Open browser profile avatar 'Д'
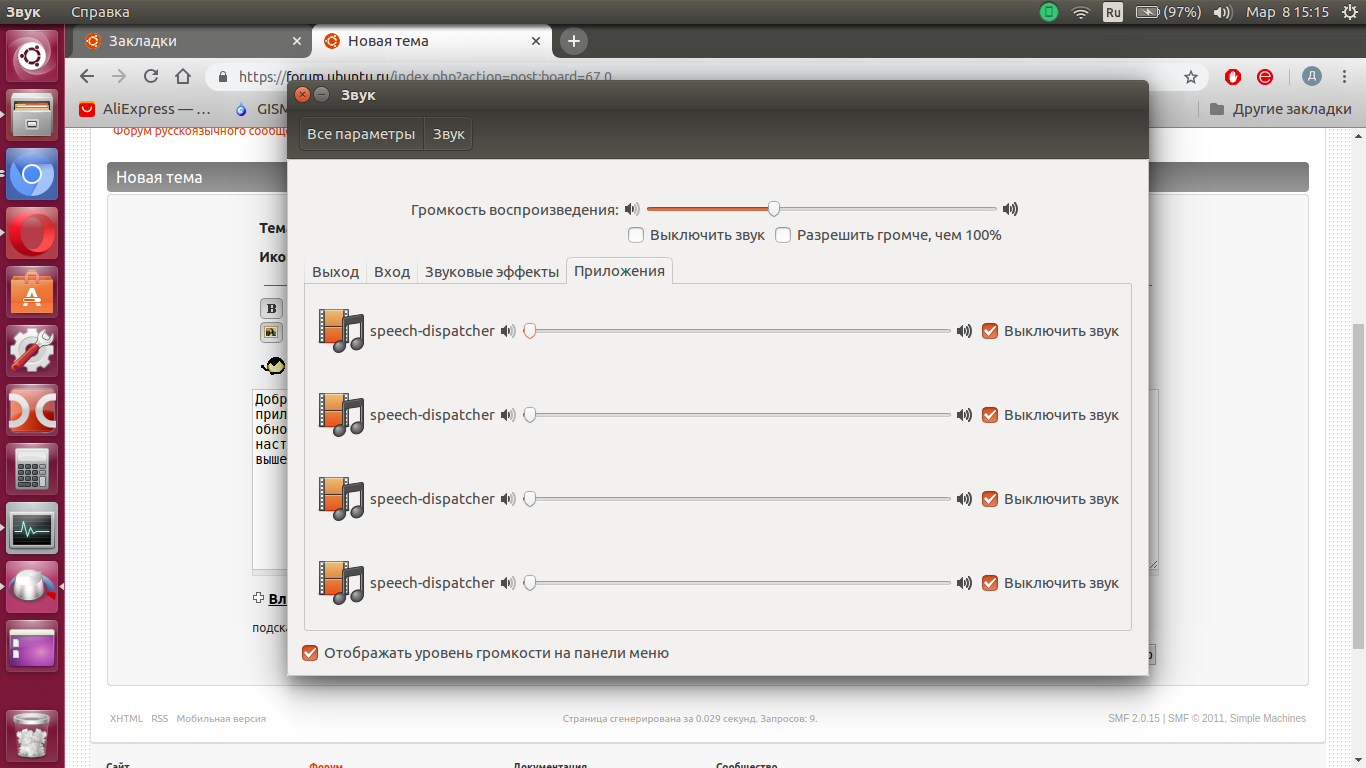This screenshot has height=768, width=1366. tap(1312, 77)
